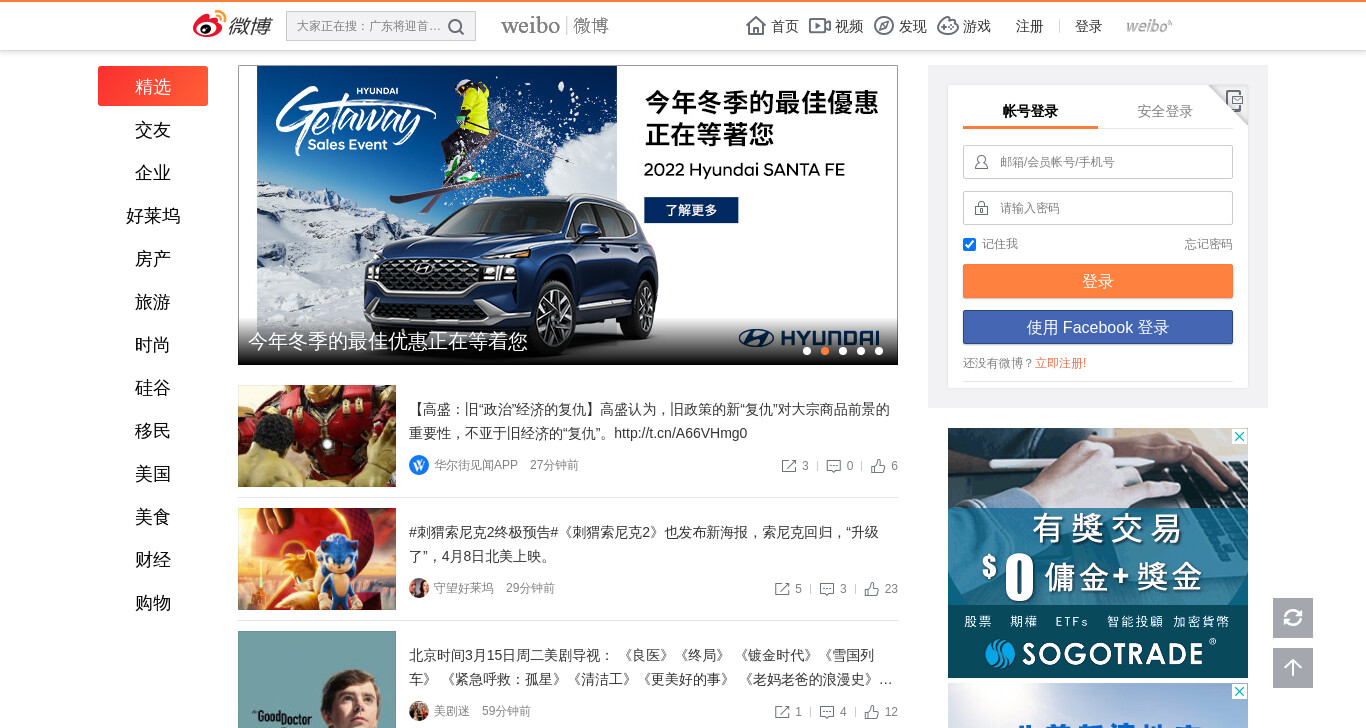This screenshot has height=728, width=1366.
Task: Select 美国 category
Action: click(153, 474)
